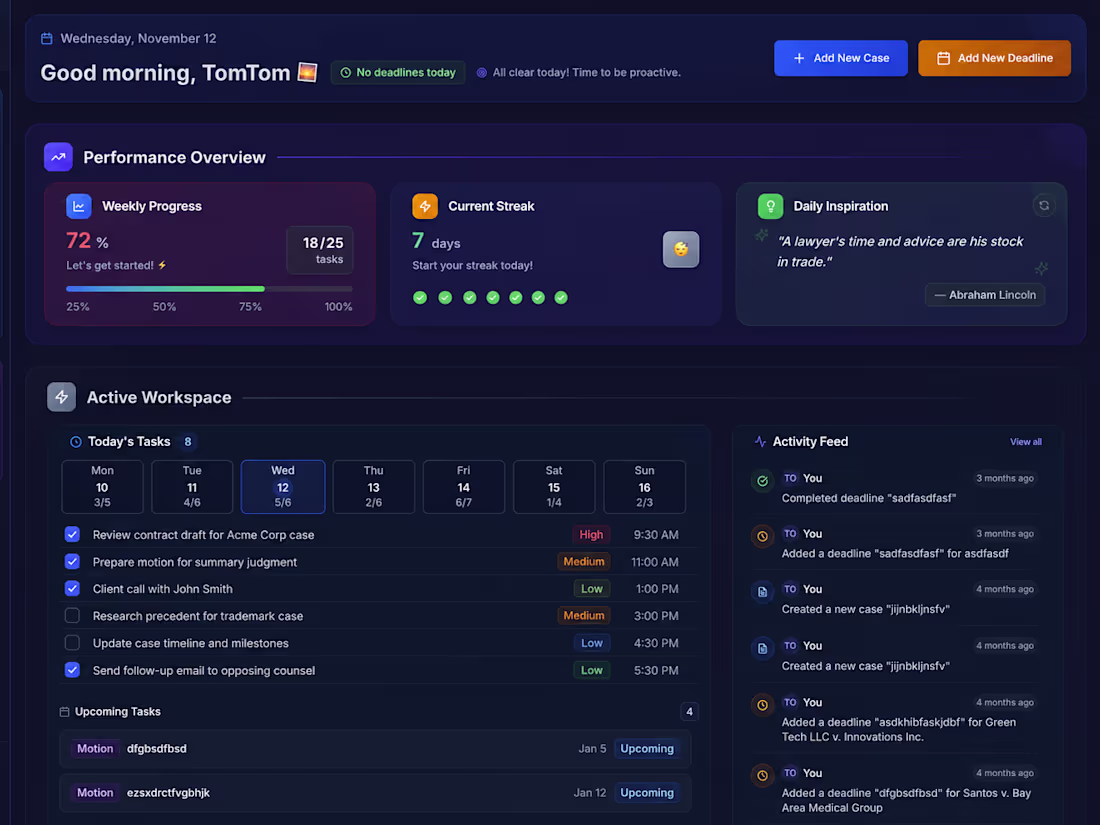Click clock icon for "asdkhibfaskjdbf" deadline entry
Image resolution: width=1100 pixels, height=825 pixels.
[763, 705]
